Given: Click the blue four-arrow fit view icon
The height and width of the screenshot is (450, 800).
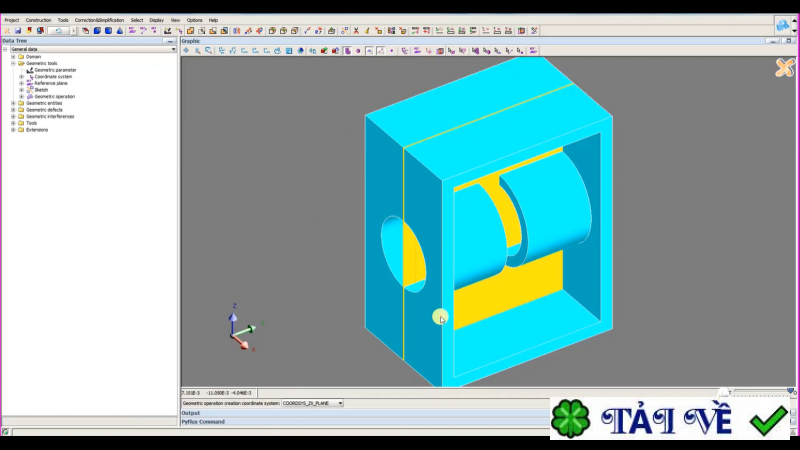Looking at the screenshot, I should pyautogui.click(x=186, y=51).
